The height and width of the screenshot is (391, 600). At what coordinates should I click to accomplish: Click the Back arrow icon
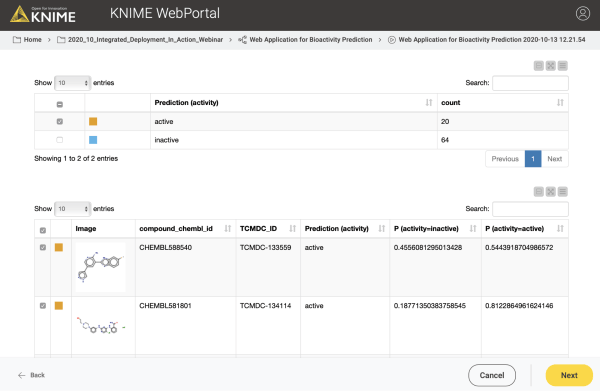22,375
